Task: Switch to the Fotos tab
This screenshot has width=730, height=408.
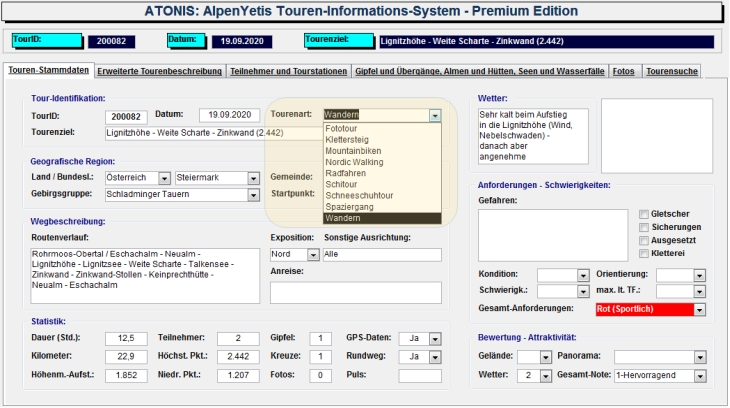Action: (623, 71)
